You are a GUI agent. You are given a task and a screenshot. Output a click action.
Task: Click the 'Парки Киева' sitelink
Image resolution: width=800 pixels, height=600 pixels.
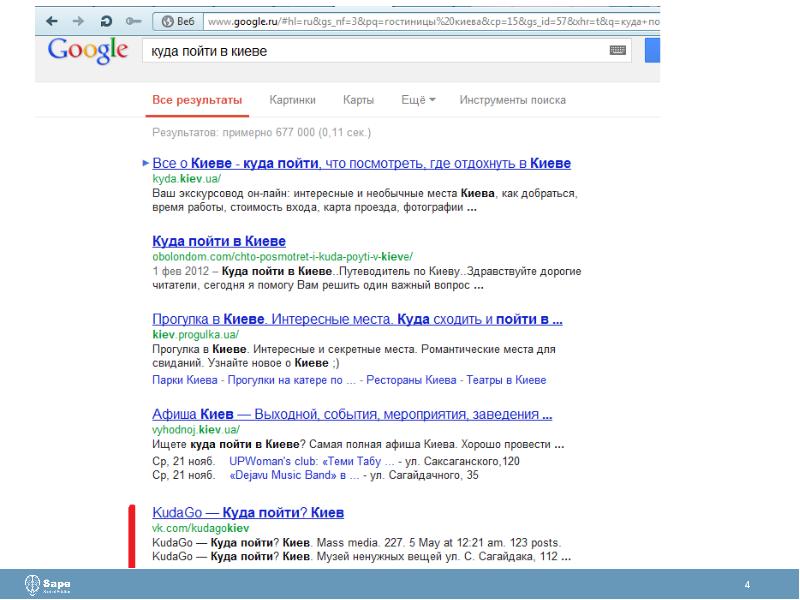tap(184, 380)
